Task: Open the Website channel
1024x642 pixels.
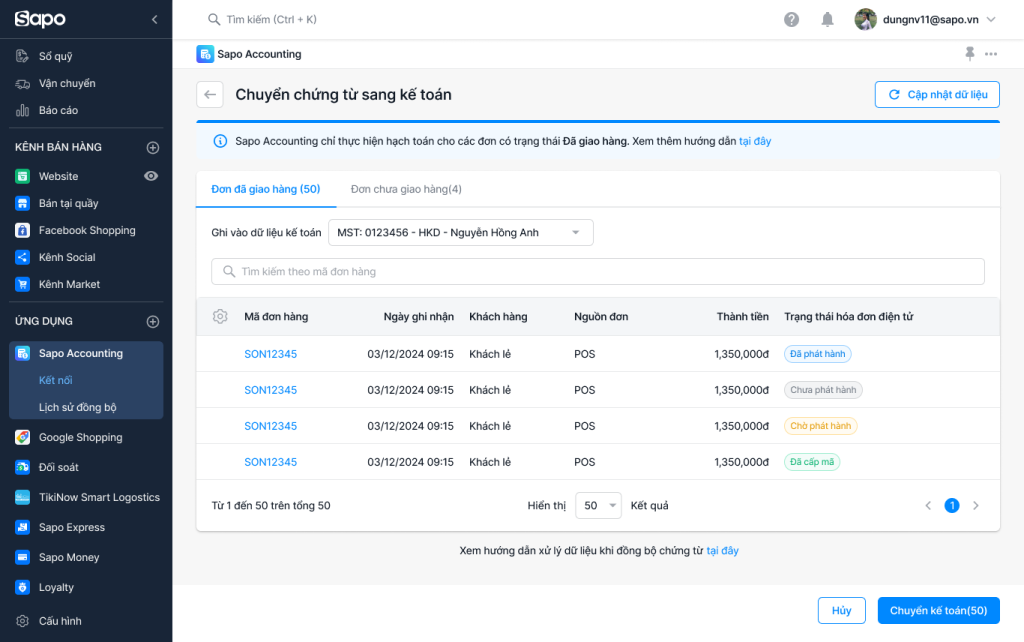Action: click(58, 176)
